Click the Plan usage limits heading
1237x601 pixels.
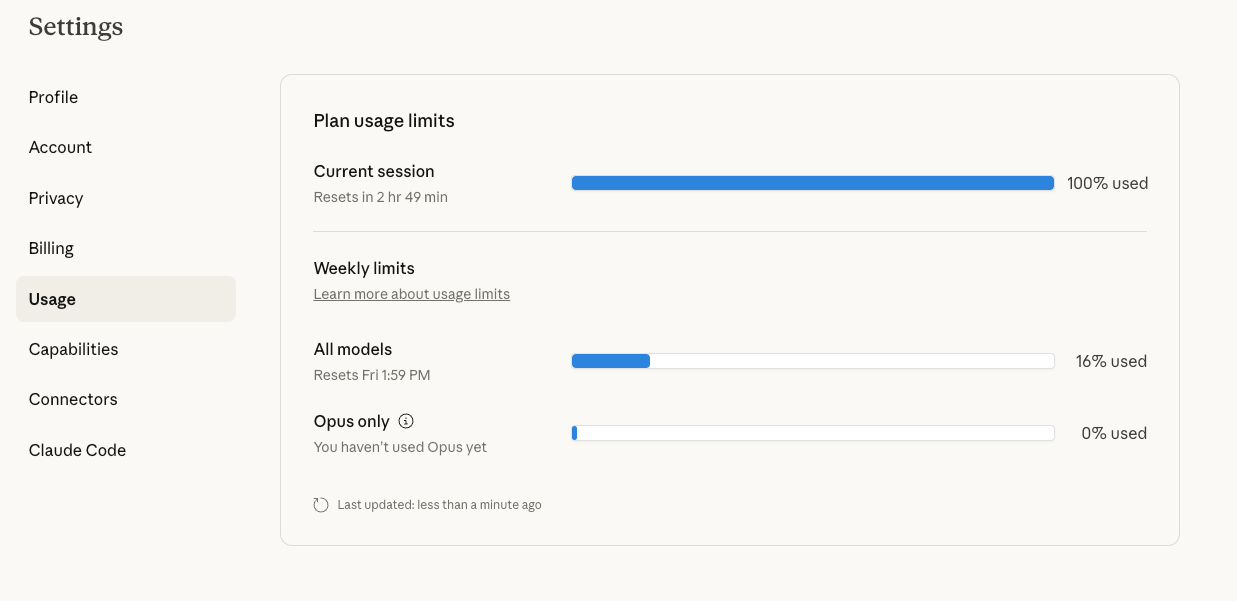click(384, 121)
